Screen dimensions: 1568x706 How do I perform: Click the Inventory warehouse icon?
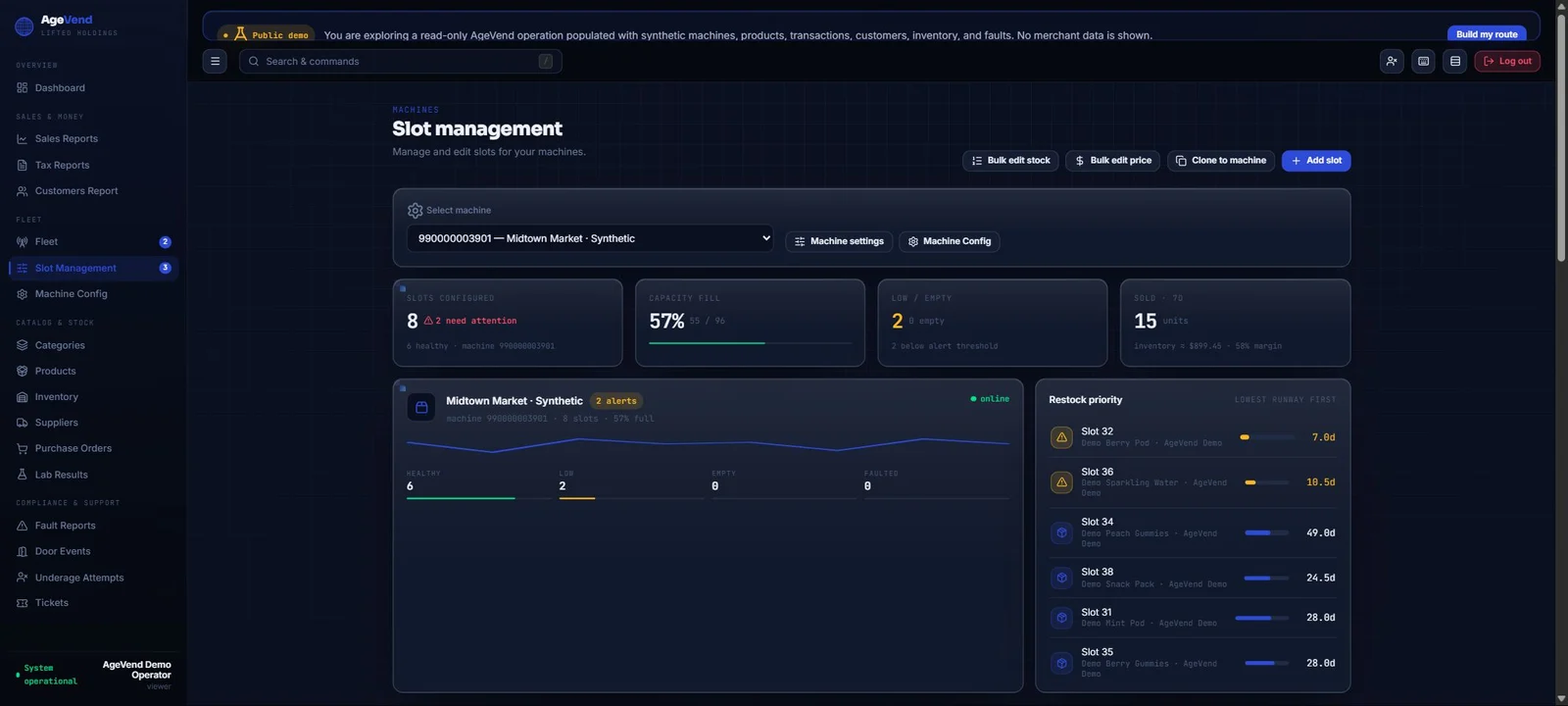(x=23, y=397)
